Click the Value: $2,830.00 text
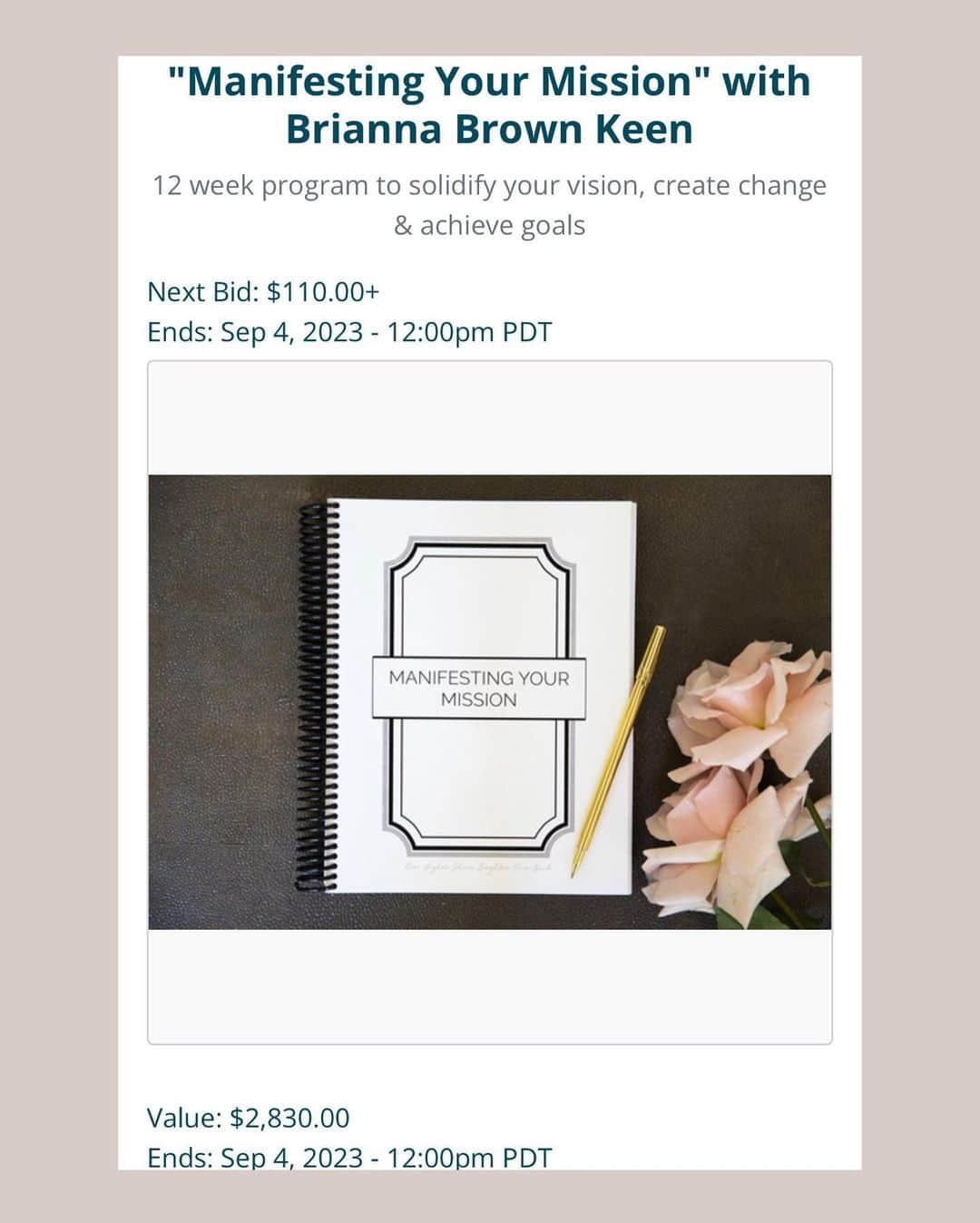 pos(248,1118)
